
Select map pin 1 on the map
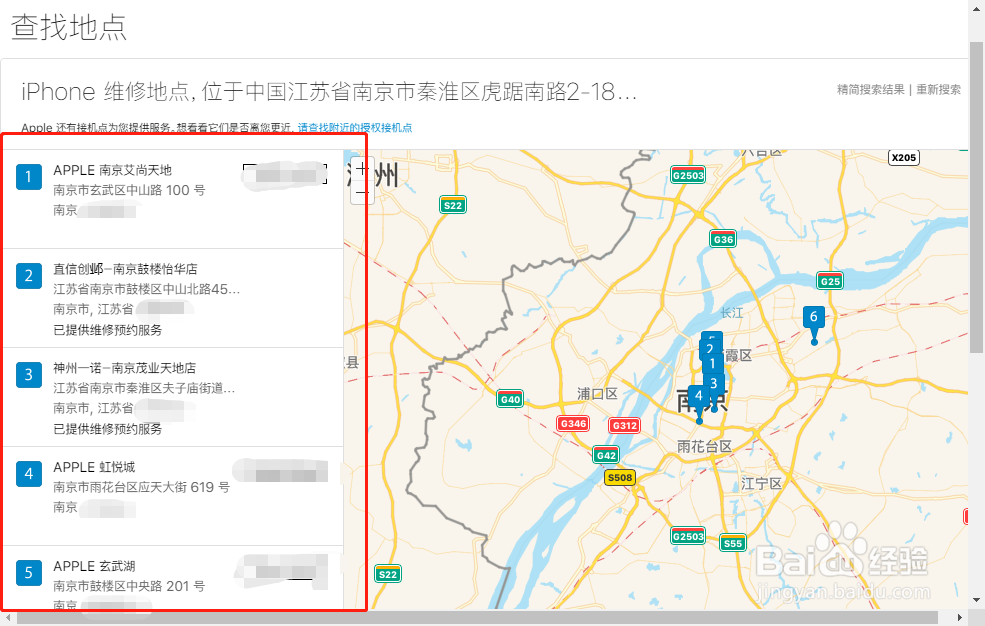(713, 364)
